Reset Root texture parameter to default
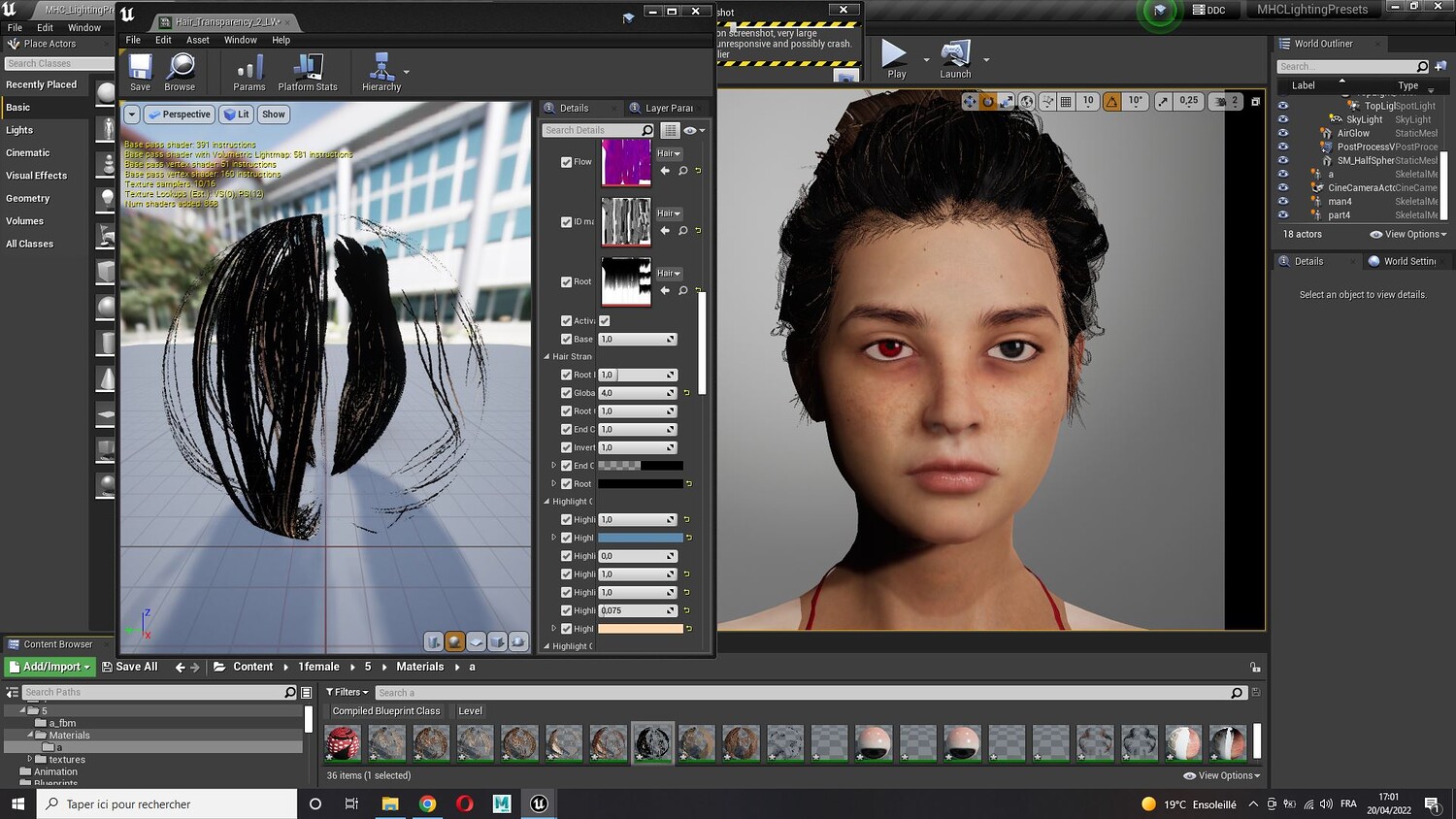This screenshot has width=1456, height=819. click(x=698, y=291)
